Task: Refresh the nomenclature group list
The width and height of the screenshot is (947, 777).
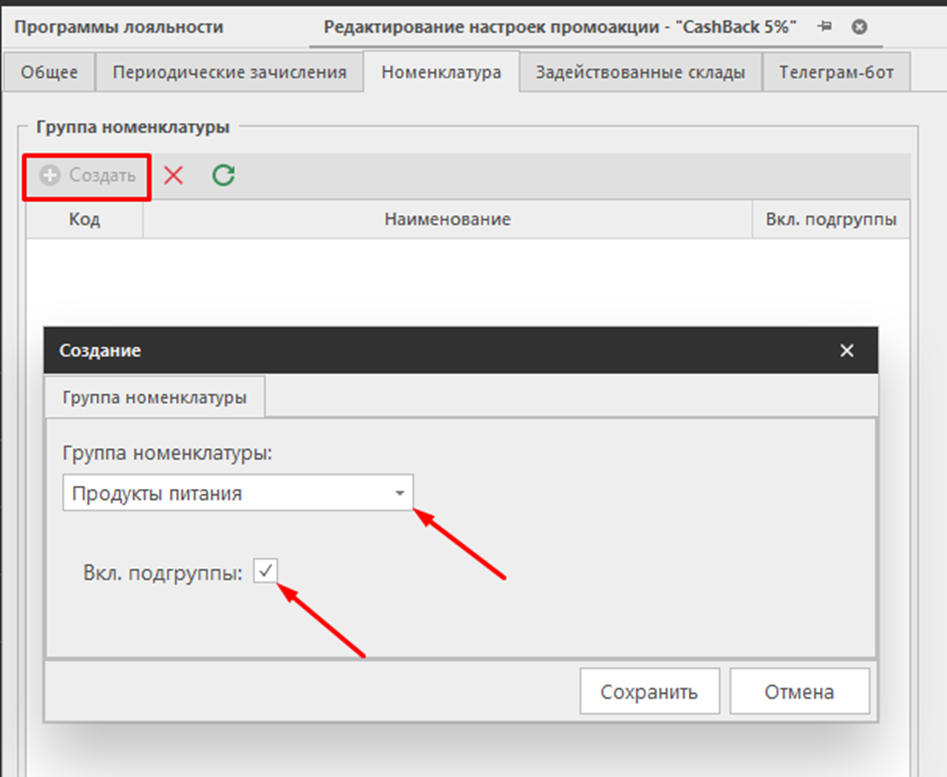Action: [x=224, y=176]
